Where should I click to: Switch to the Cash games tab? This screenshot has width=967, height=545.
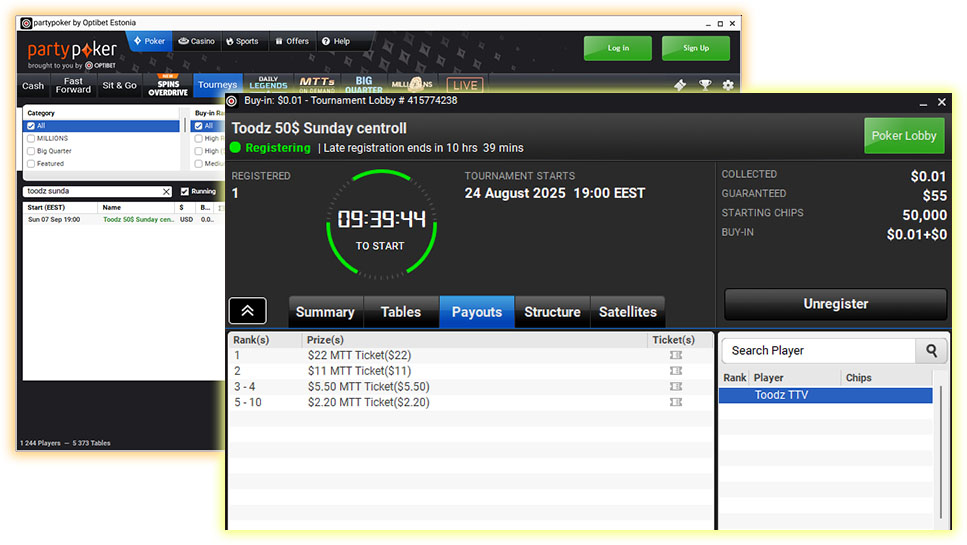click(33, 86)
